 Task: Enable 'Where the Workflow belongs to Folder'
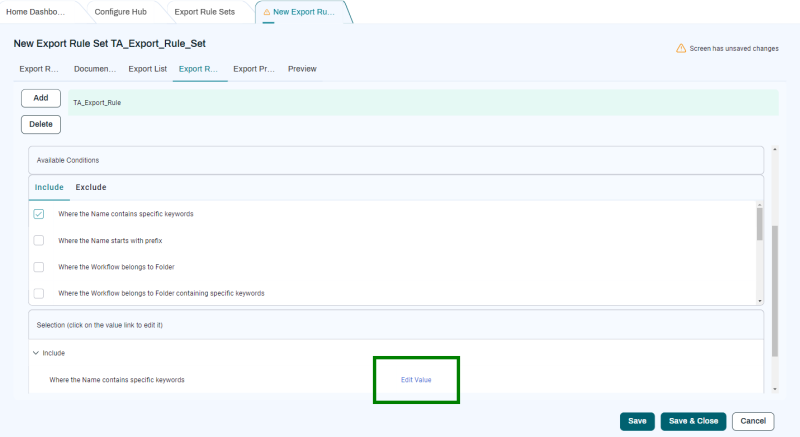pyautogui.click(x=39, y=267)
